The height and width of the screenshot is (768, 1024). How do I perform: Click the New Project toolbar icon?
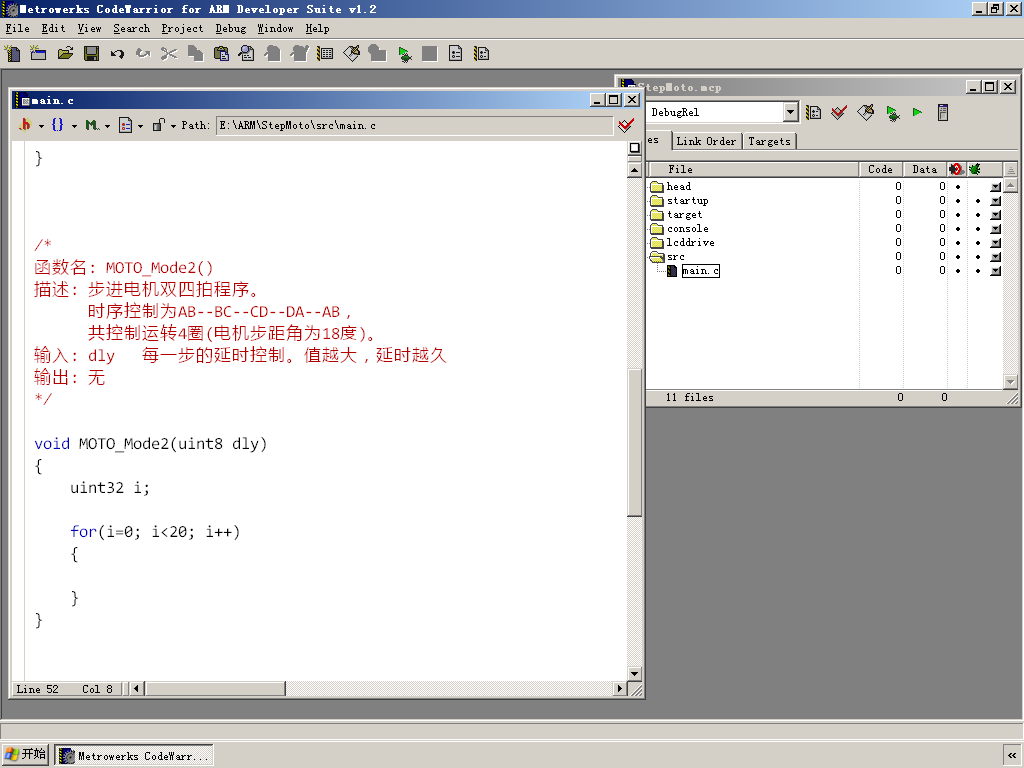pos(39,54)
